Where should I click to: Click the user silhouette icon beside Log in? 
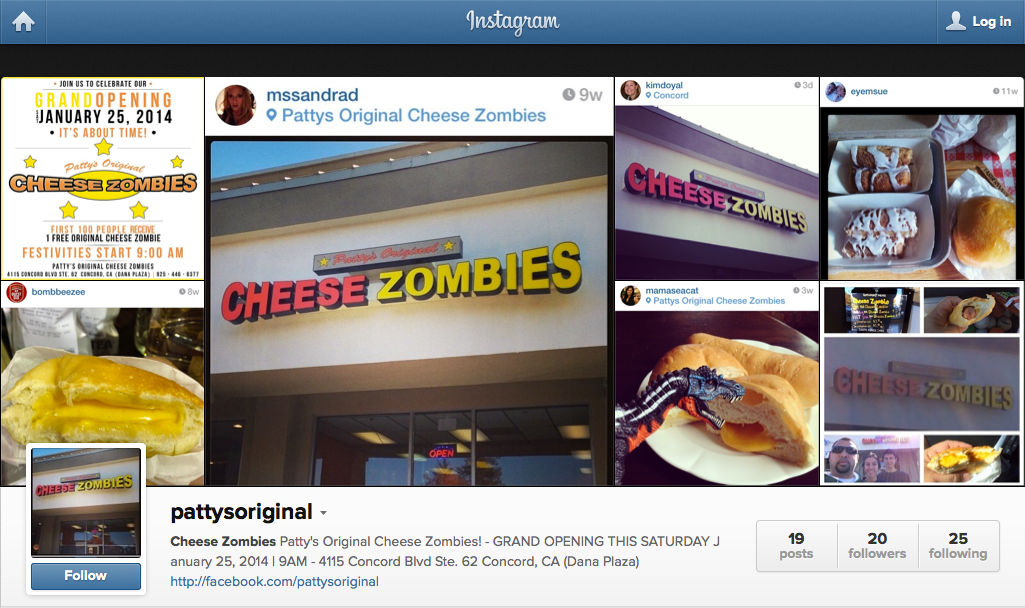(956, 21)
